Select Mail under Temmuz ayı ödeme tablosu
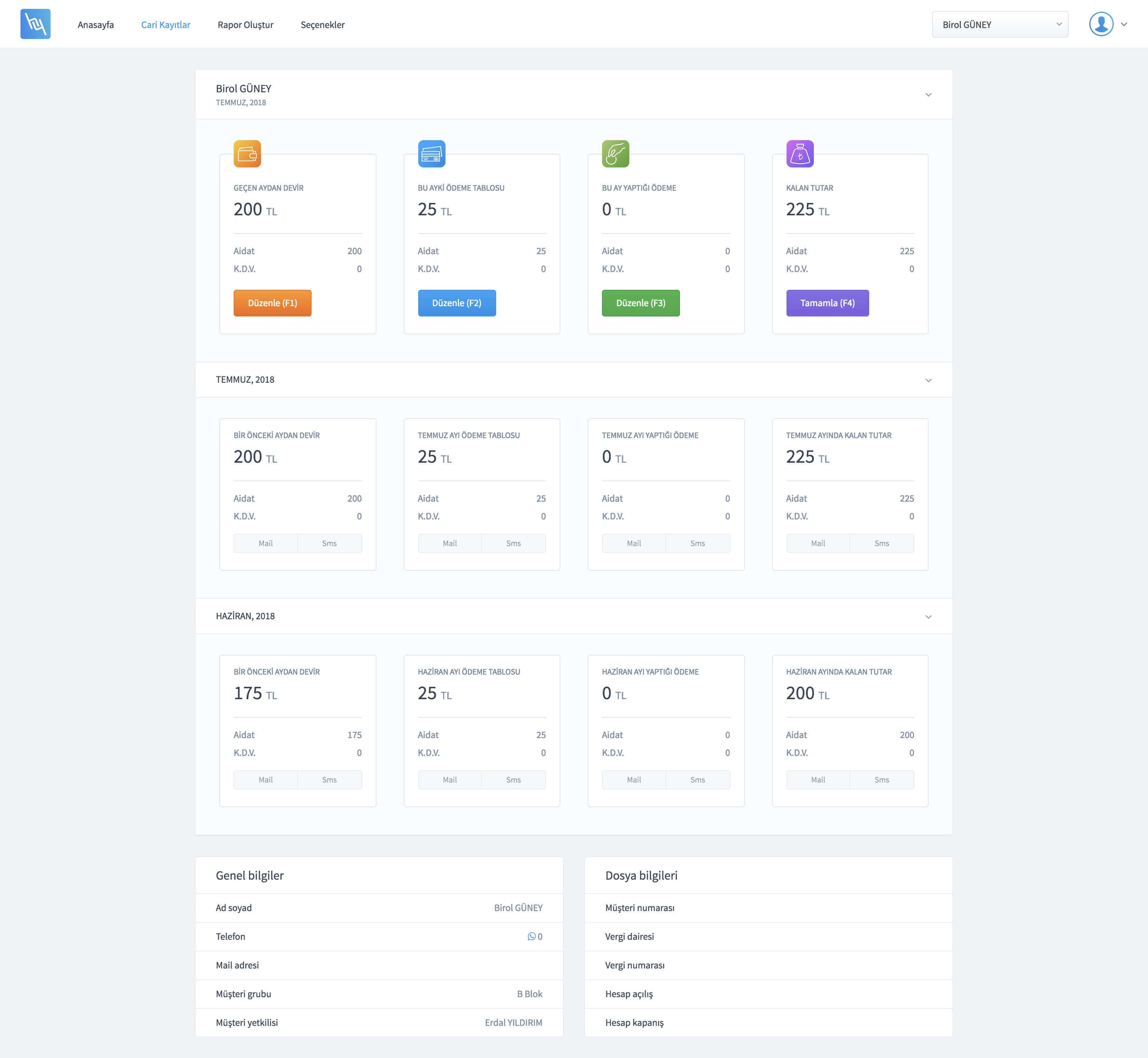The height and width of the screenshot is (1058, 1148). click(x=449, y=543)
